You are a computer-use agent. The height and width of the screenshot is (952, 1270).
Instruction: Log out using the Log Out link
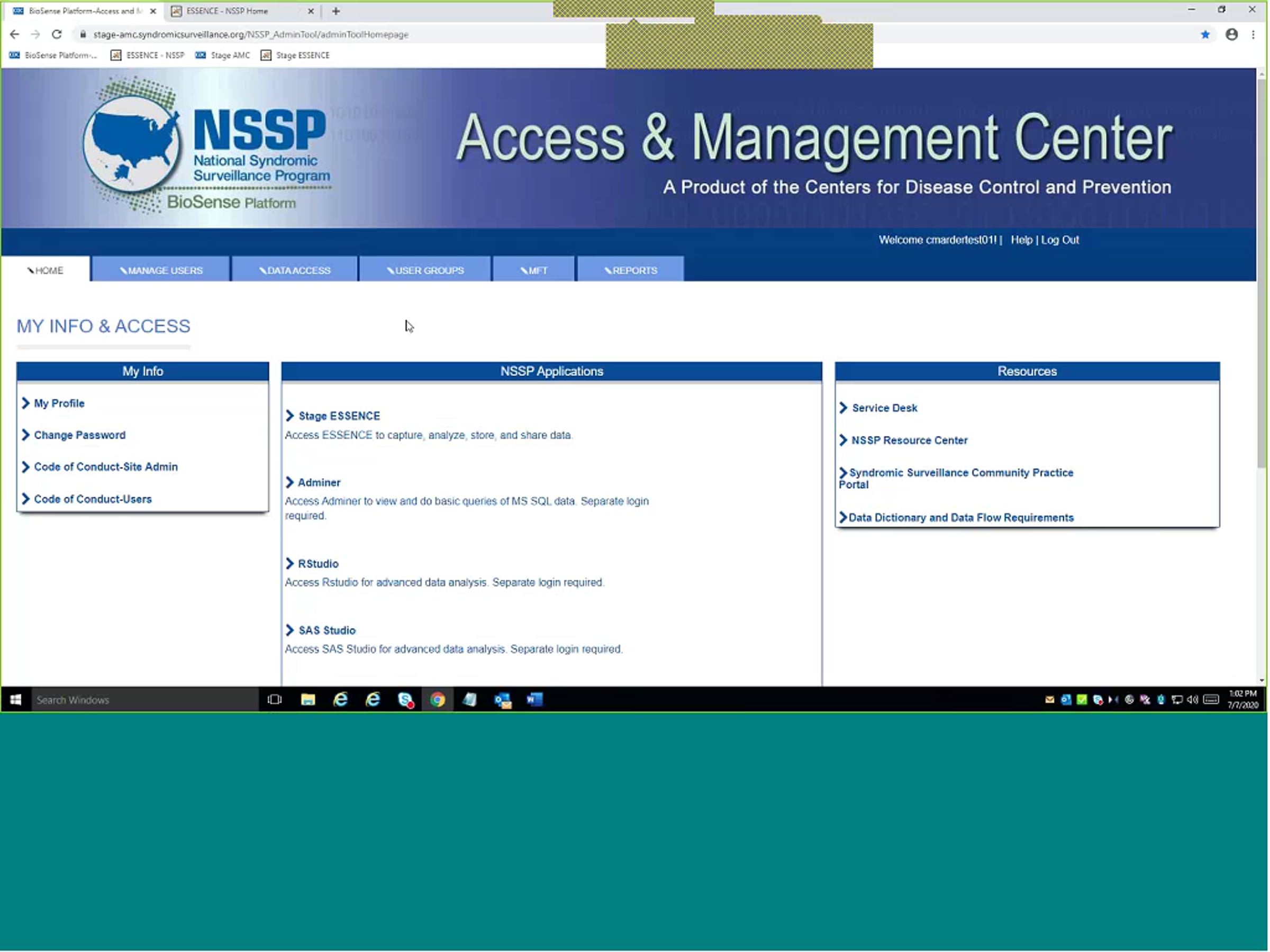click(x=1060, y=240)
